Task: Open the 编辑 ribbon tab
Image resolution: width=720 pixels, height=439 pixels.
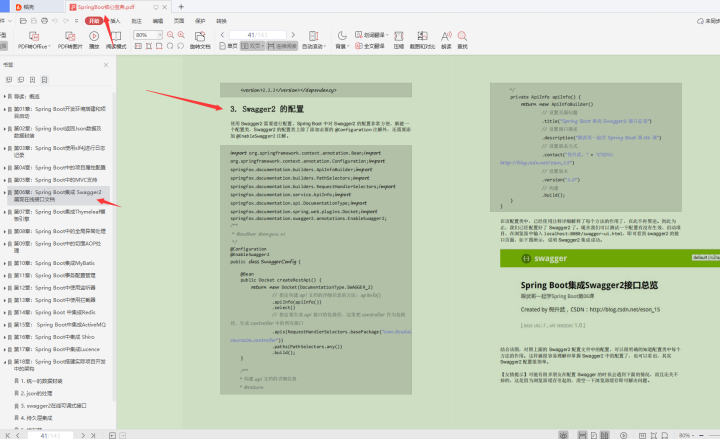Action: (x=158, y=21)
